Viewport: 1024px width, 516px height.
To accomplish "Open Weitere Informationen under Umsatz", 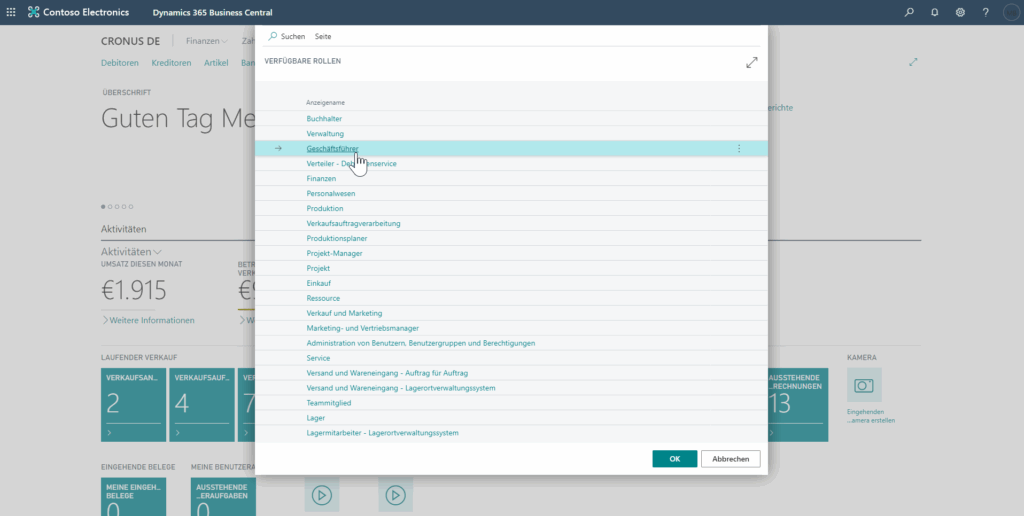I will (151, 320).
